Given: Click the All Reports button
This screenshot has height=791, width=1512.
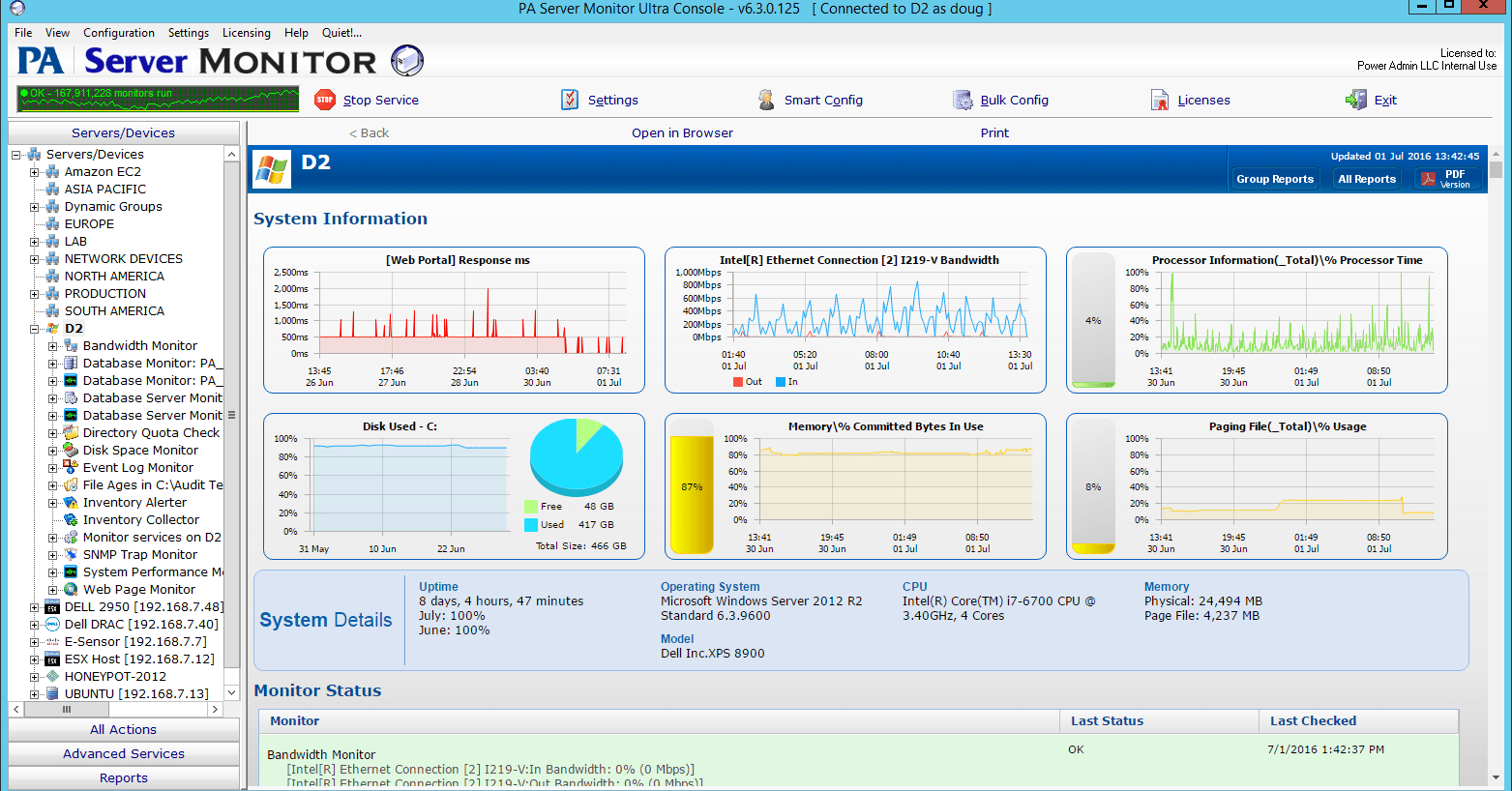Looking at the screenshot, I should pyautogui.click(x=1367, y=179).
